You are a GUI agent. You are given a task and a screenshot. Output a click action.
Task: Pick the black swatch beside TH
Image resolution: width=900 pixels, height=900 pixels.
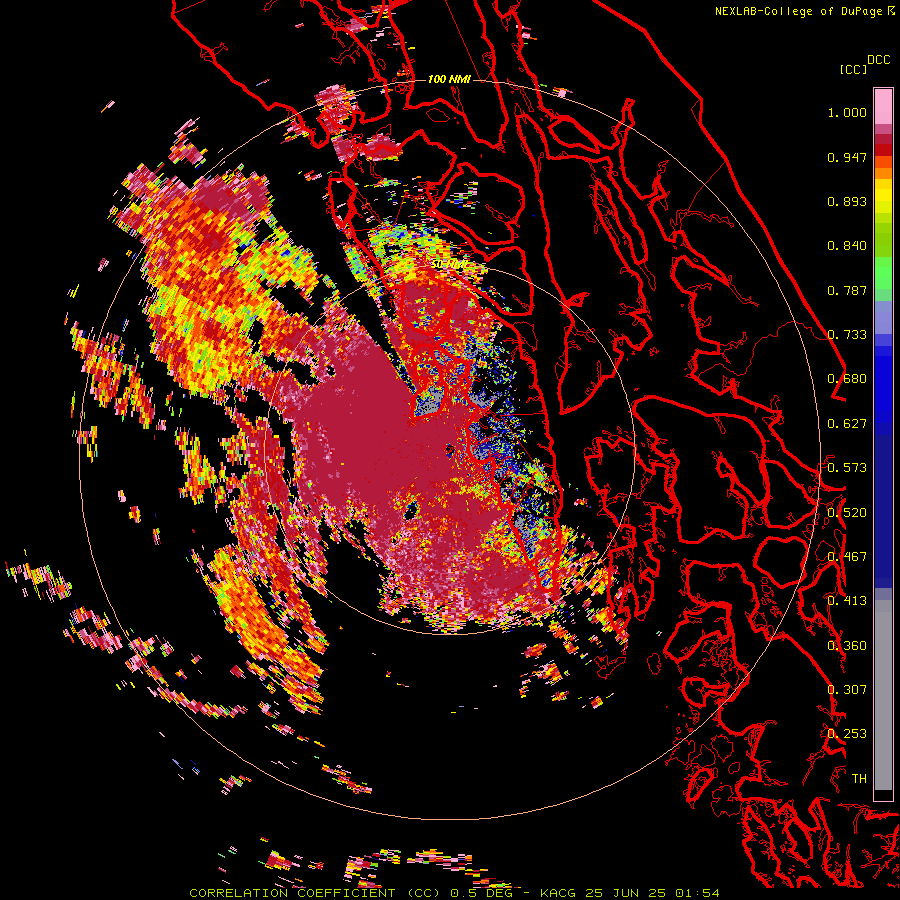[883, 796]
